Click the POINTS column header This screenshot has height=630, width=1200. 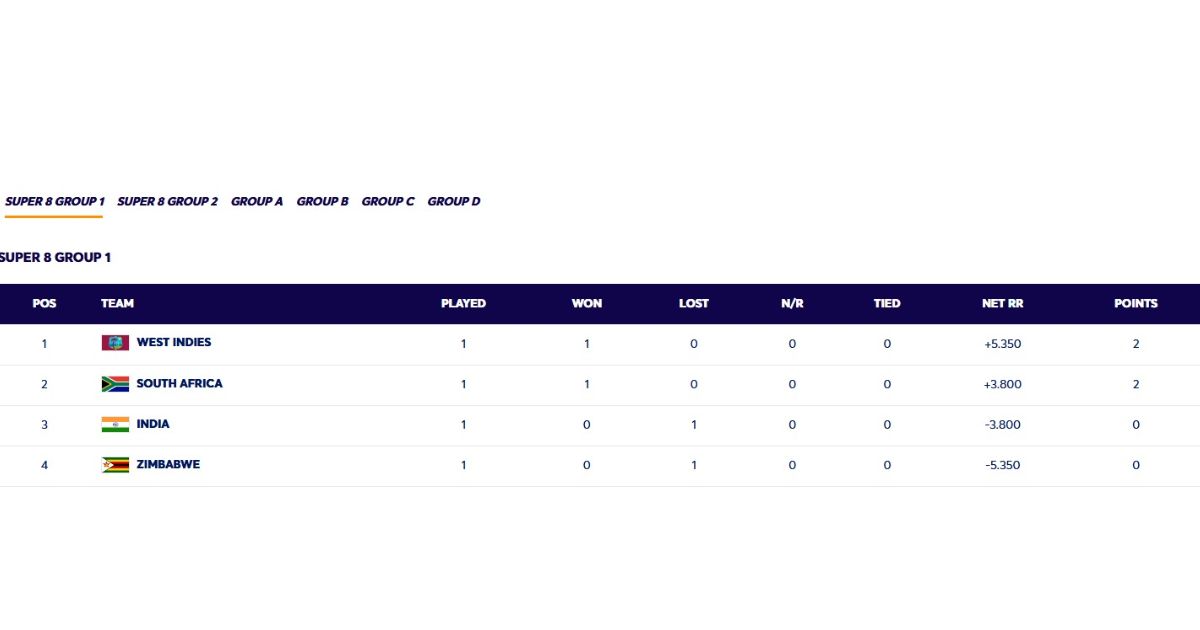1136,303
